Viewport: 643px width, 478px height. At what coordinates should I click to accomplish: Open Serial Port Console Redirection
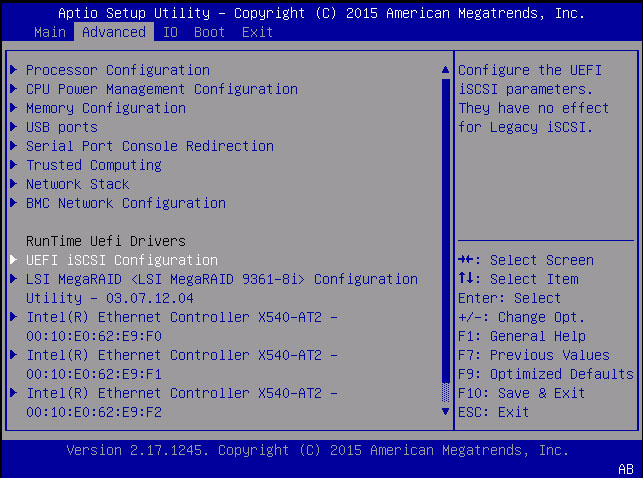coord(150,146)
